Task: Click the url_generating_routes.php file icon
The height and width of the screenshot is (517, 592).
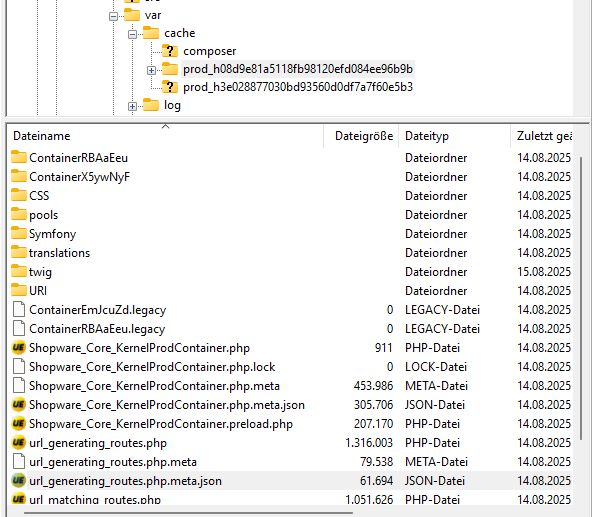Action: click(x=18, y=443)
